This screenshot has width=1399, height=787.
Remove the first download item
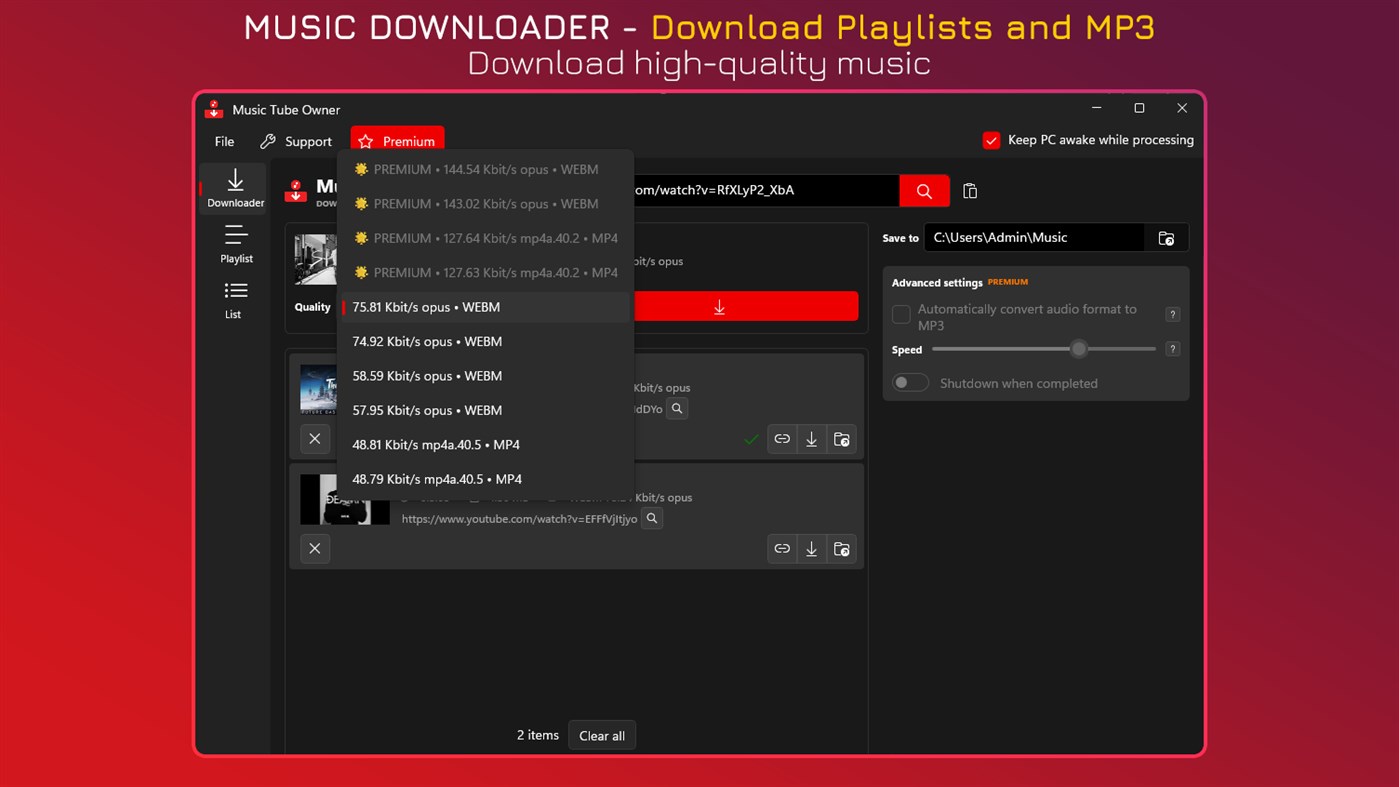point(315,438)
